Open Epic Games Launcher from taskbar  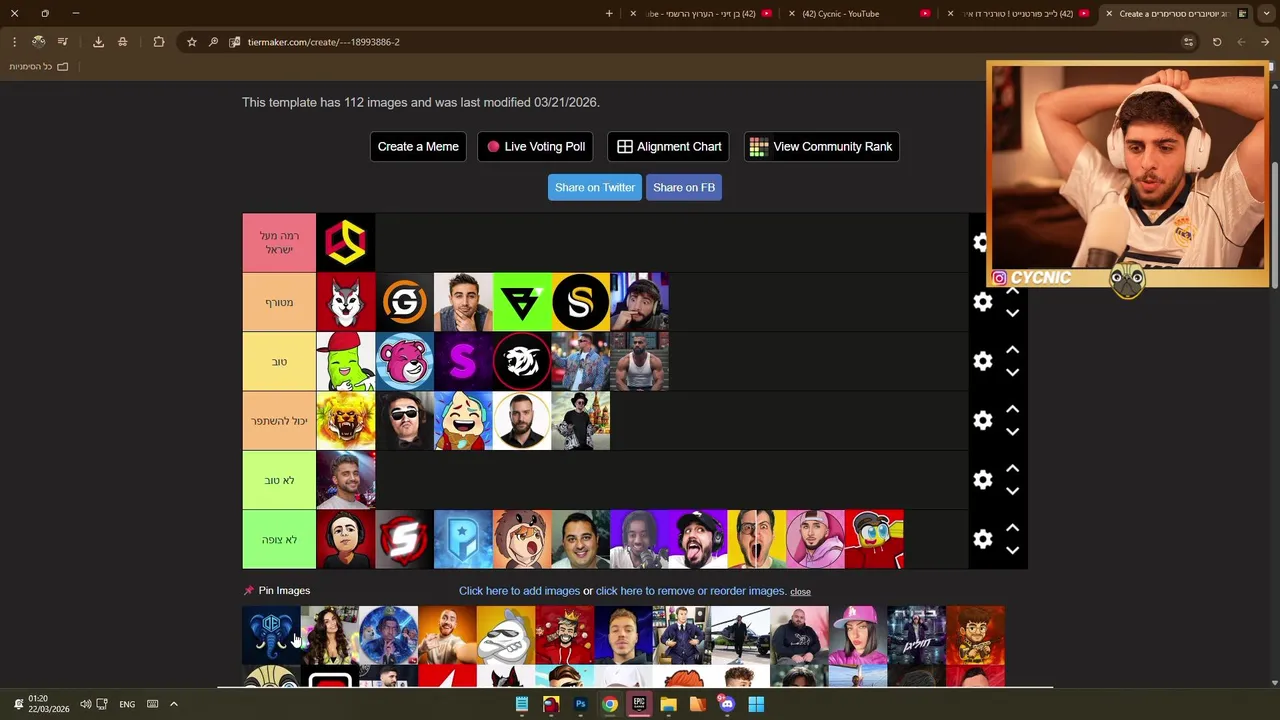(x=639, y=704)
